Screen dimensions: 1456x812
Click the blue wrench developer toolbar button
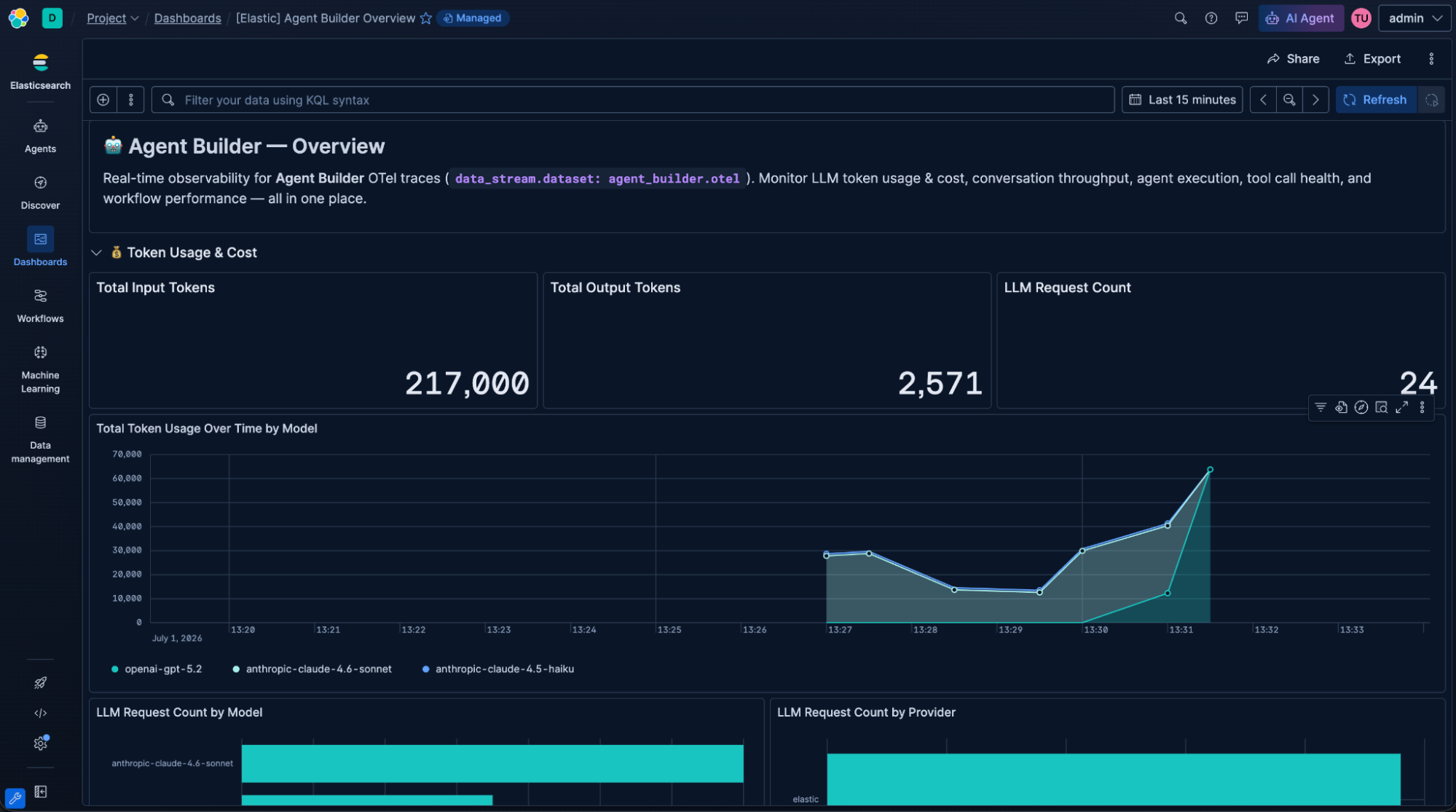pos(15,798)
